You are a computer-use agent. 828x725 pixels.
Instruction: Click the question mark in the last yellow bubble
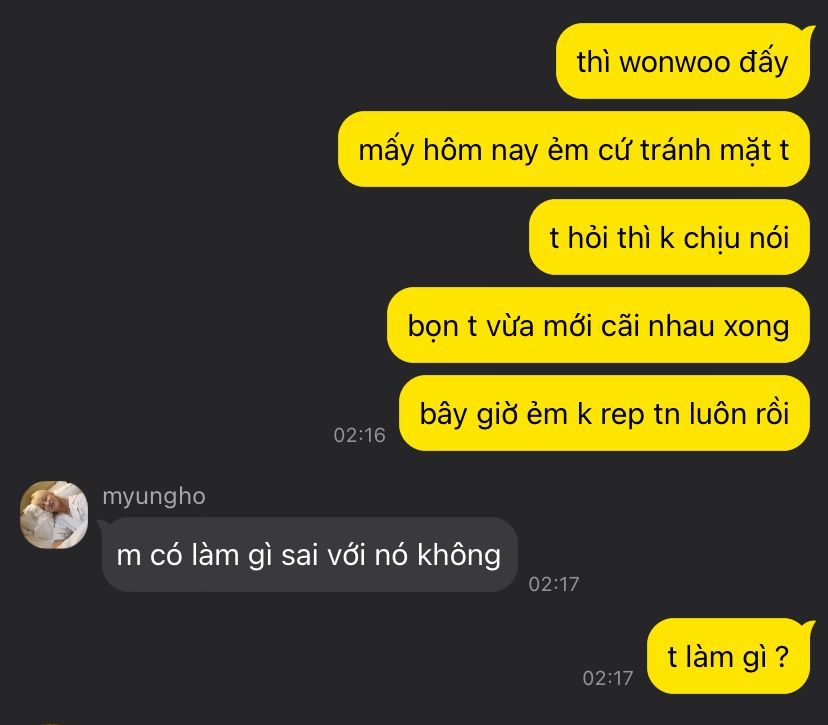click(x=782, y=657)
